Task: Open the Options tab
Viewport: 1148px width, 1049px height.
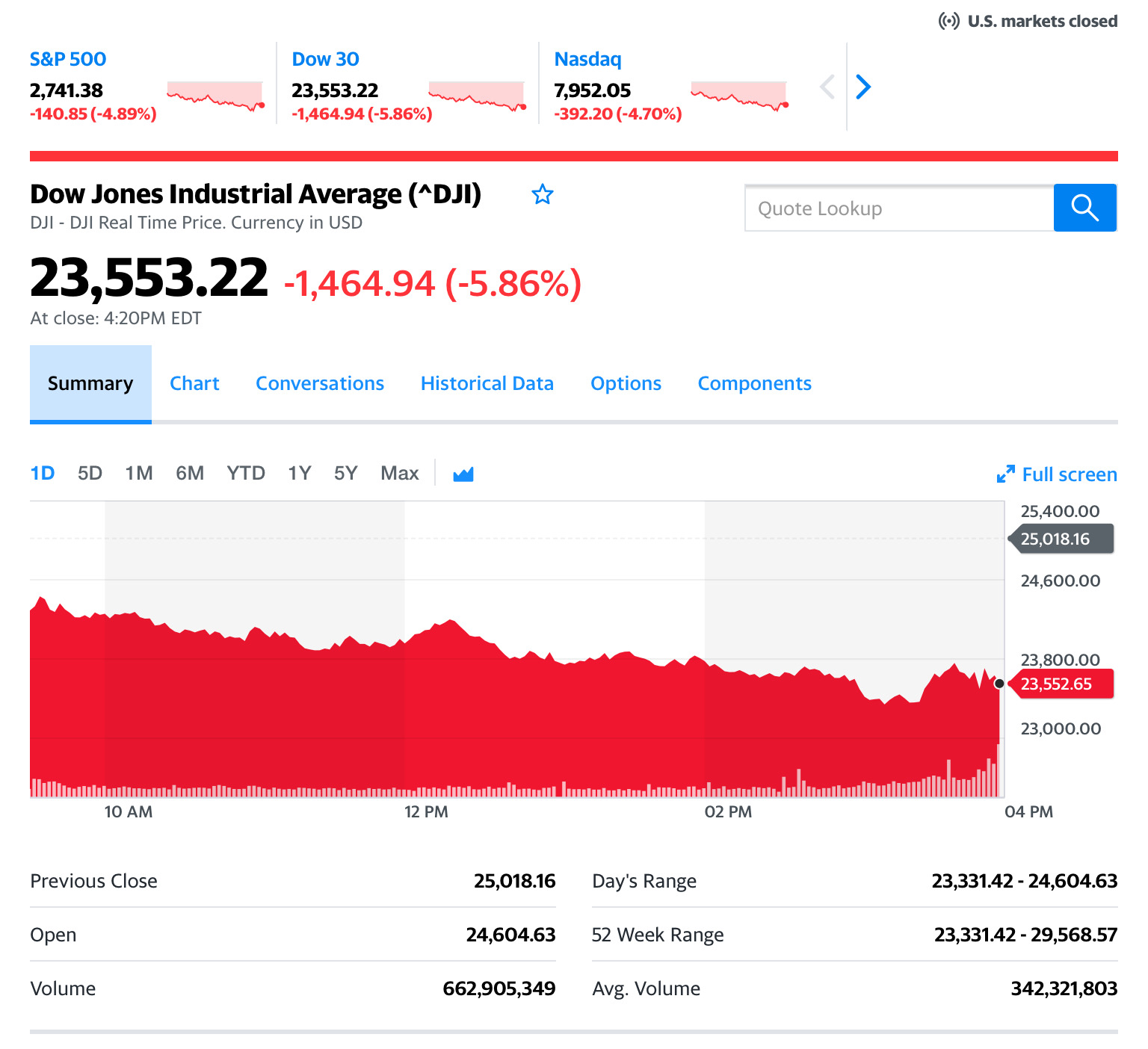Action: click(x=626, y=384)
